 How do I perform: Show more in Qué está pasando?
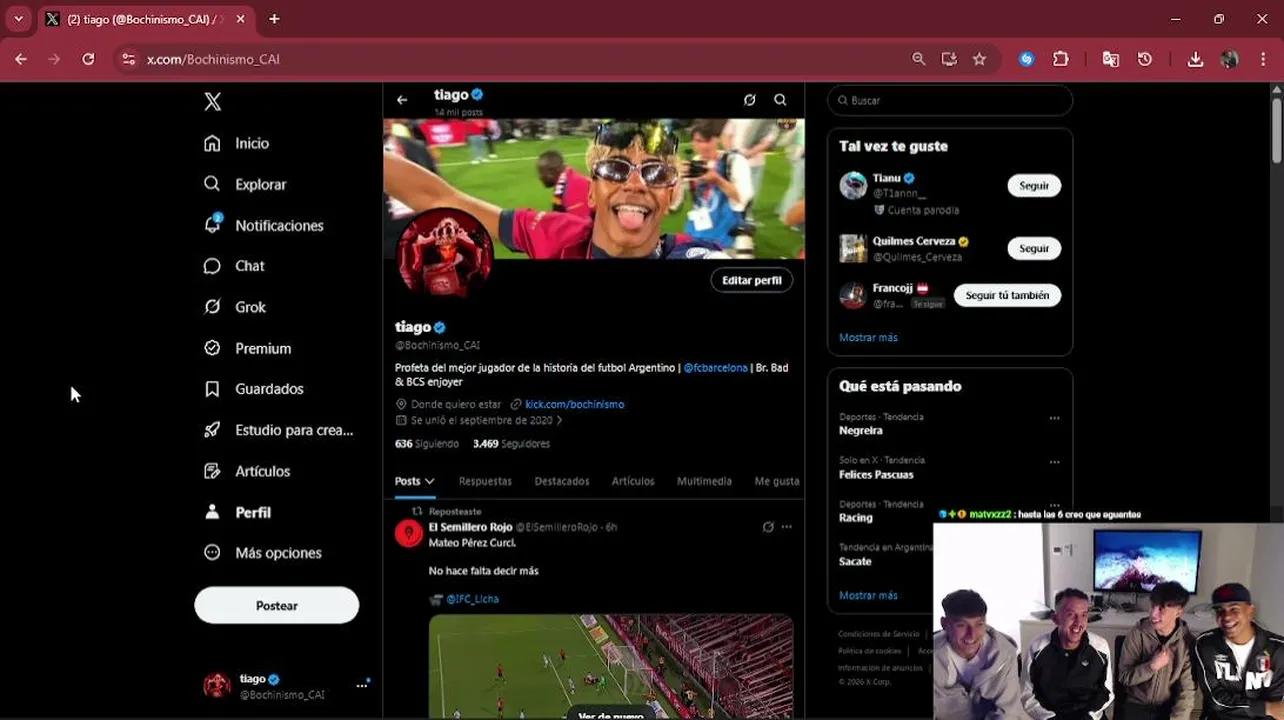868,595
